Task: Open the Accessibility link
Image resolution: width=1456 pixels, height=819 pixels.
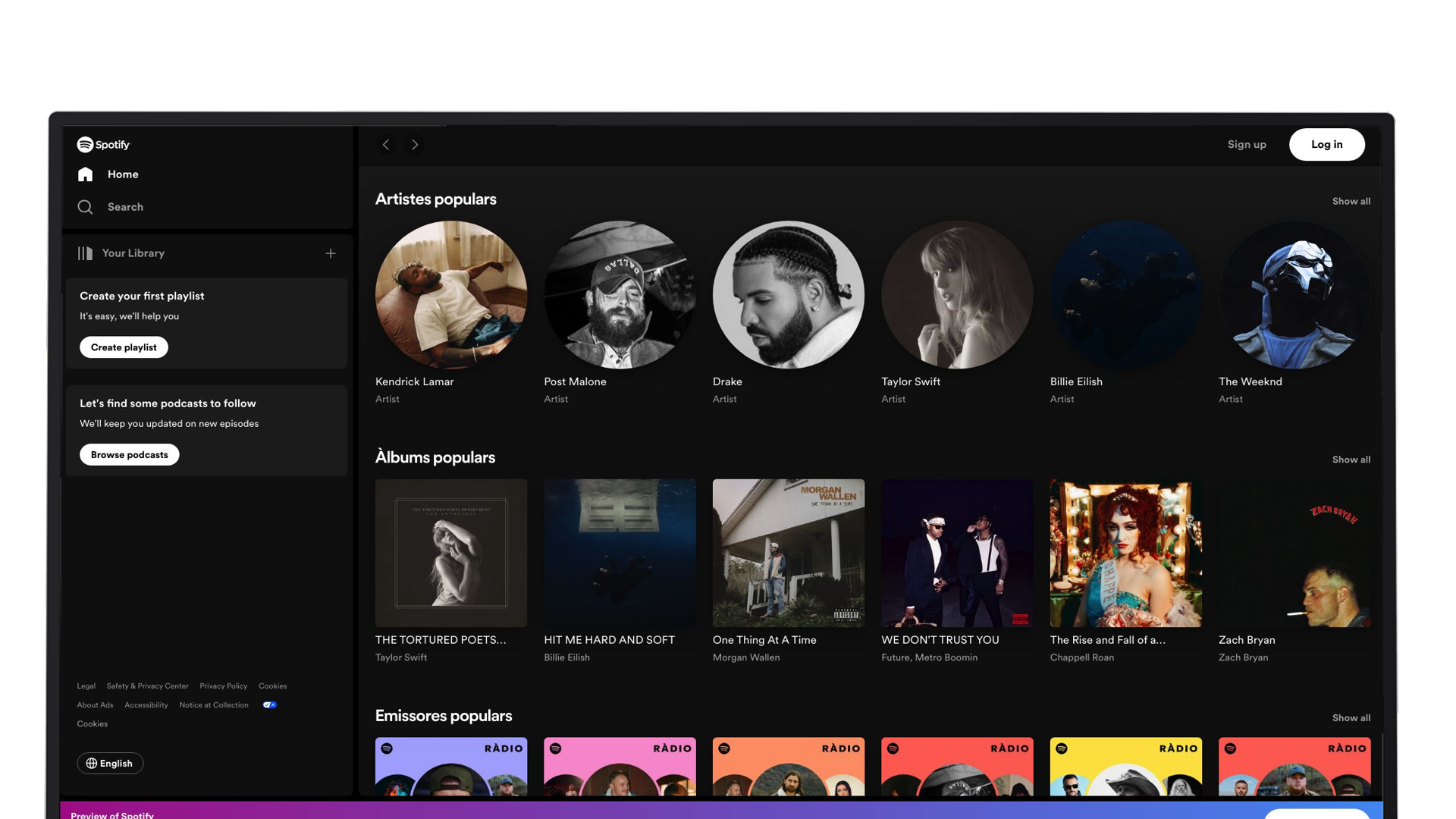Action: pos(146,705)
